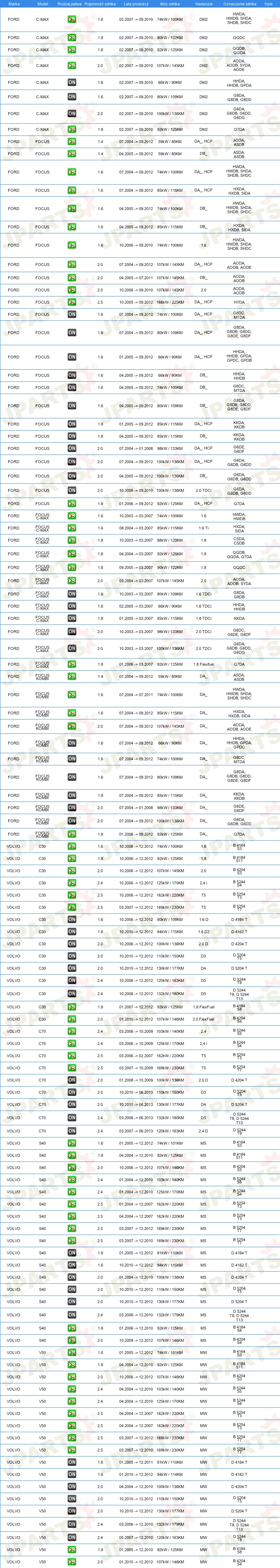Click the Rodzaj paliwa column header
Screen dimensions: 280x1568
pyautogui.click(x=69, y=4)
